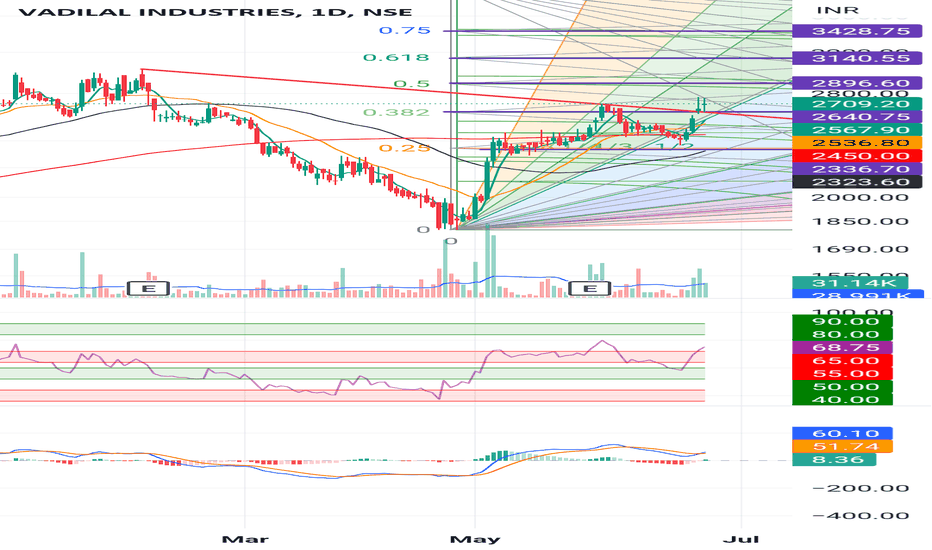This screenshot has height=550, width=932.
Task: Click the Mar date on time axis
Action: point(245,539)
